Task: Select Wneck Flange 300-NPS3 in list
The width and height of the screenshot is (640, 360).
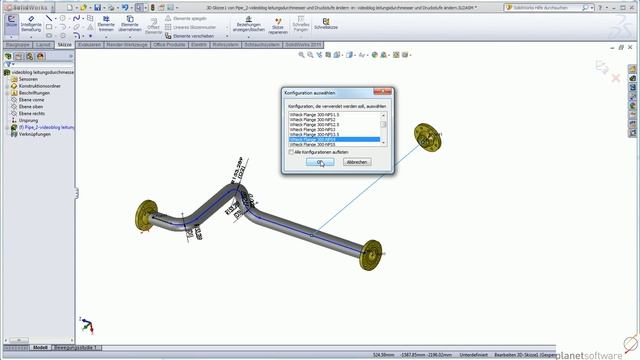Action: pyautogui.click(x=313, y=130)
